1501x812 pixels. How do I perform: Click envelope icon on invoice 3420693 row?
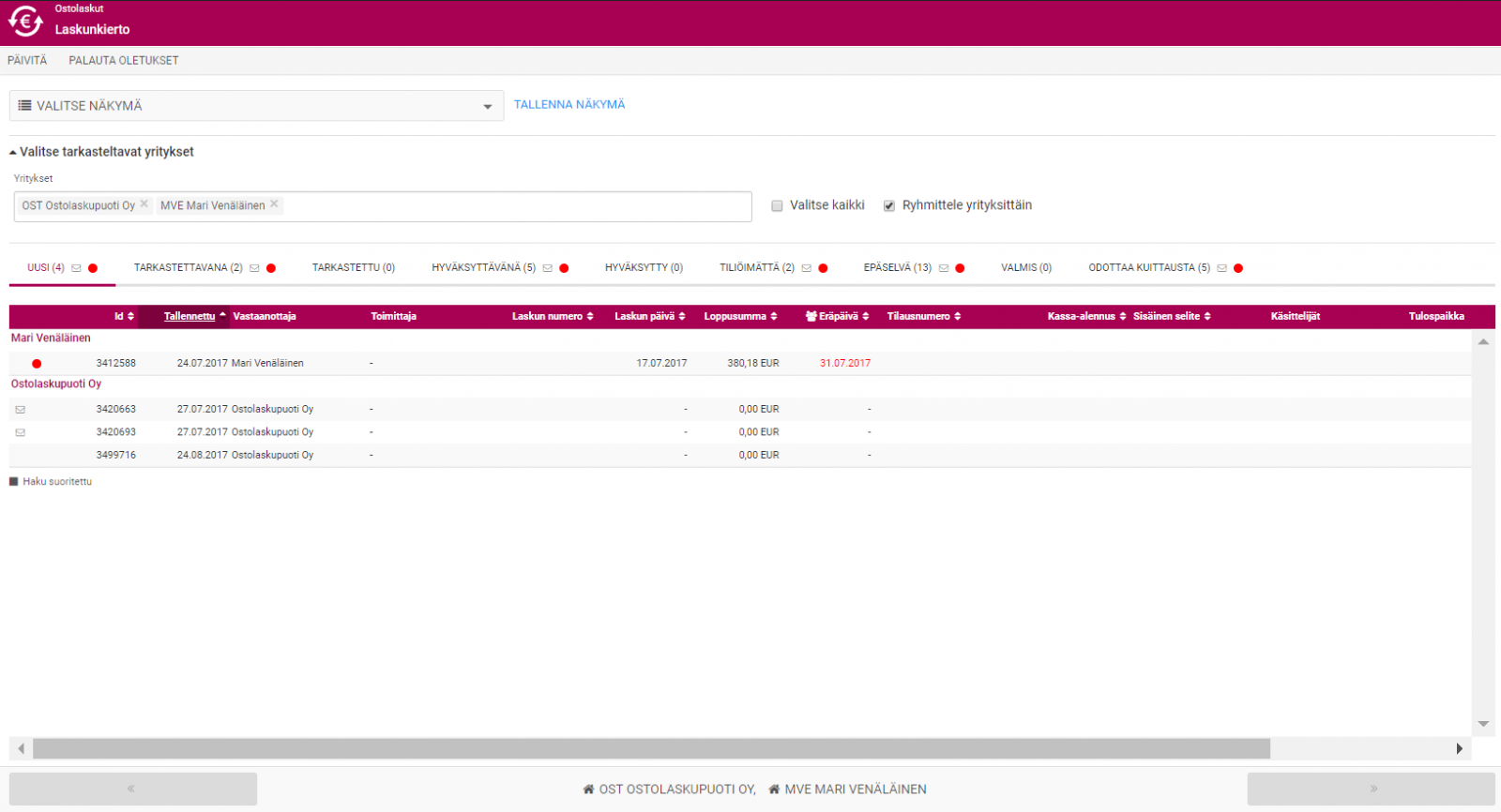coord(21,432)
